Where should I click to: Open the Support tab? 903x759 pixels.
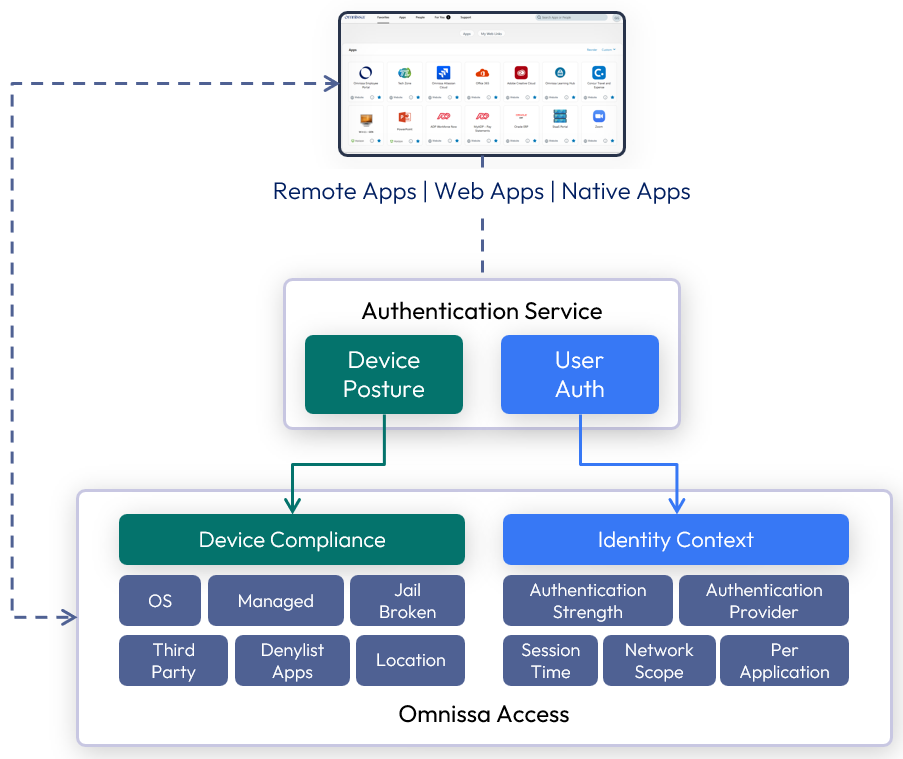[466, 18]
